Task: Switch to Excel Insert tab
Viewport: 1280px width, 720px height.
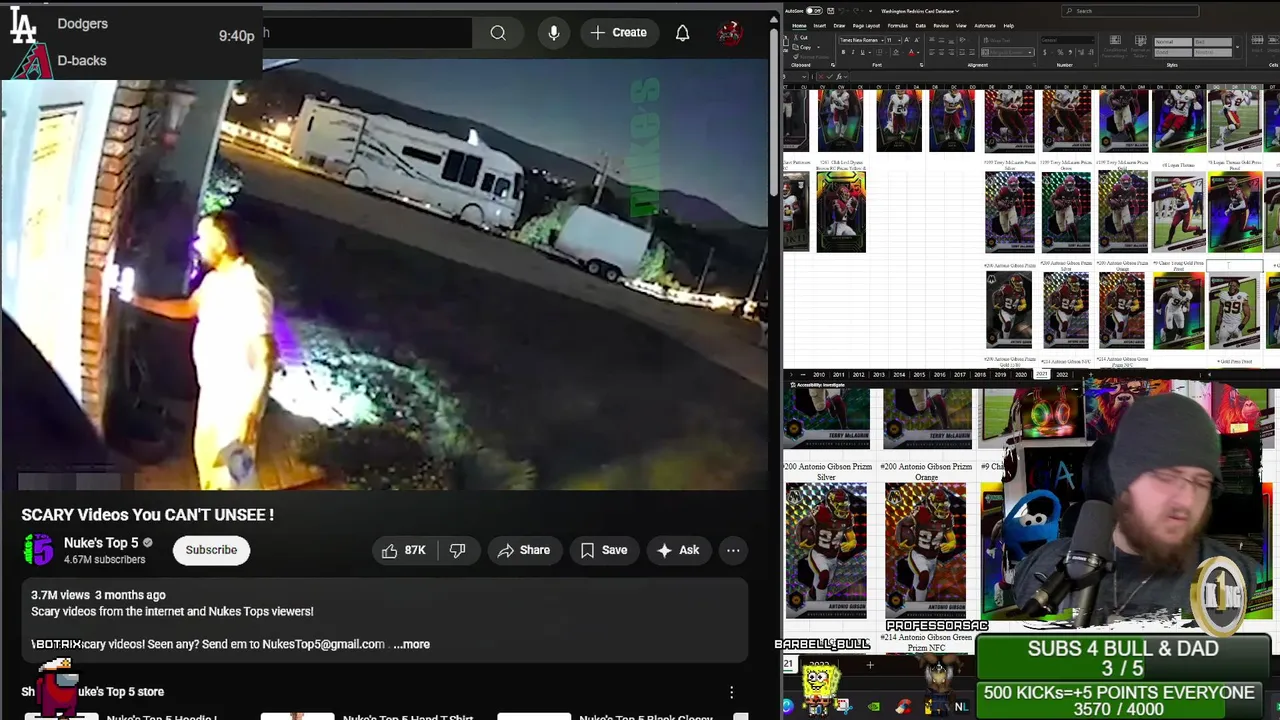Action: click(820, 26)
